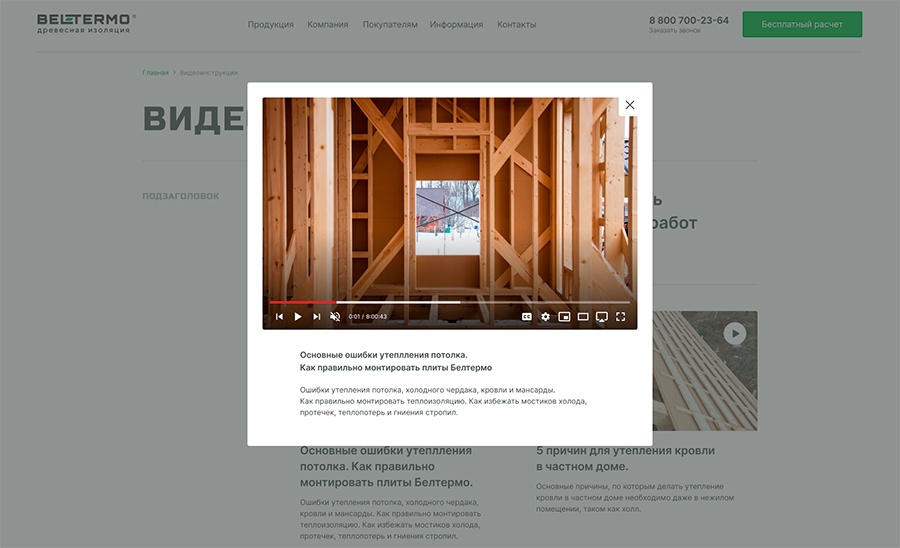Screen dimensions: 900x548
Task: Click the Заказать звонок link
Action: tap(674, 30)
